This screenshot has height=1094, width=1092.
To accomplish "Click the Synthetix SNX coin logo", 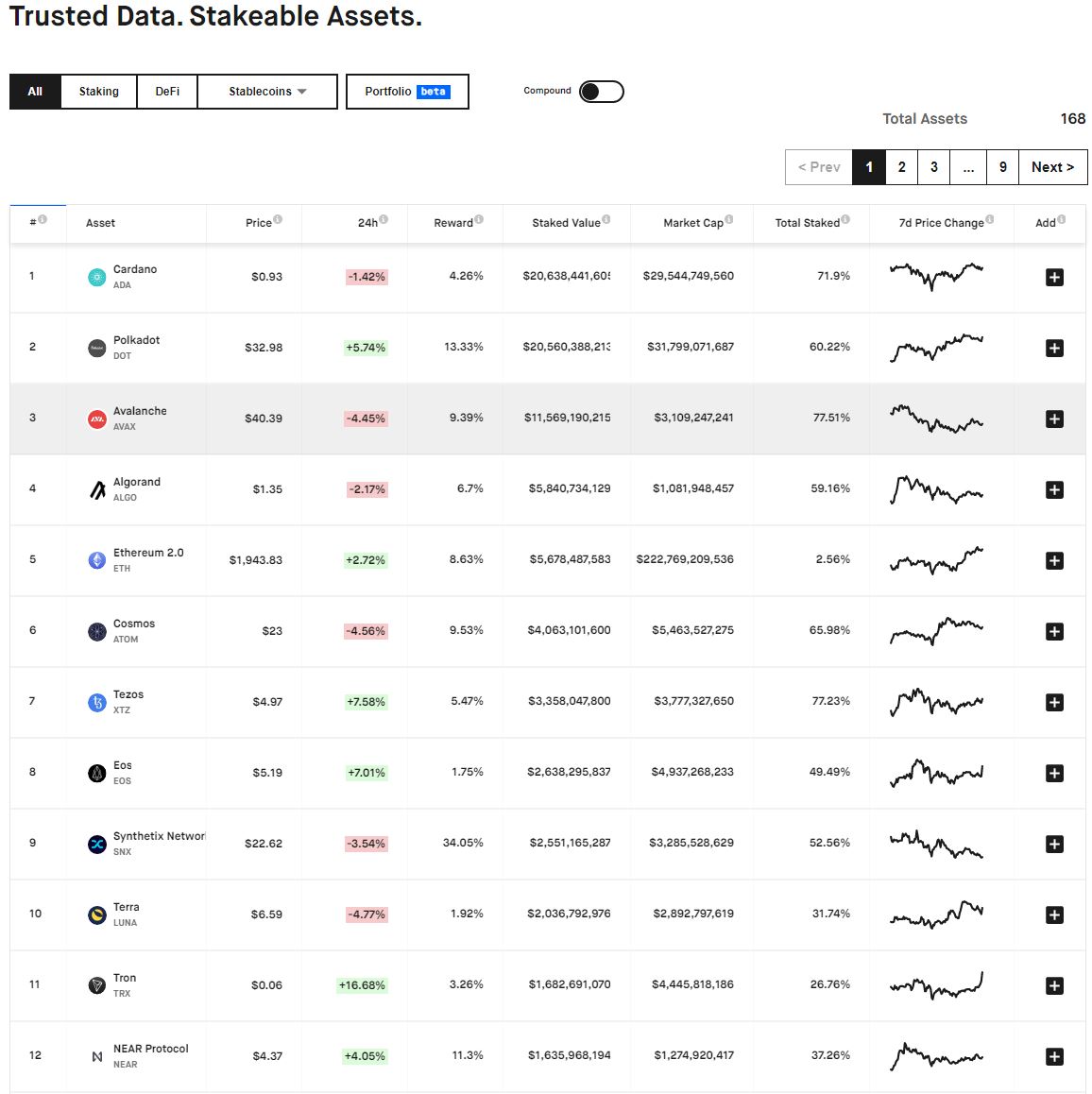I will tap(97, 845).
